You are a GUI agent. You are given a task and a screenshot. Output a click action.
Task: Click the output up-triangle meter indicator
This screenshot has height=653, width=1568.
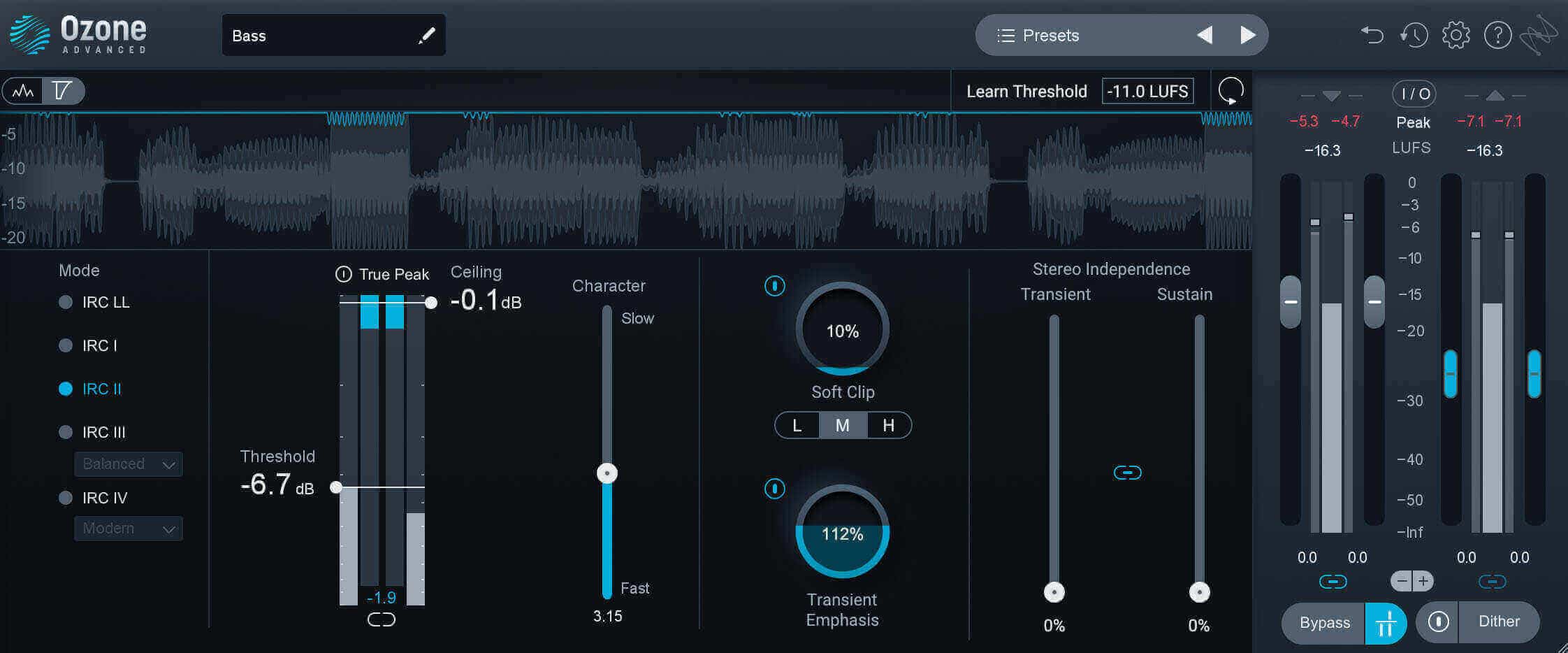coord(1495,96)
